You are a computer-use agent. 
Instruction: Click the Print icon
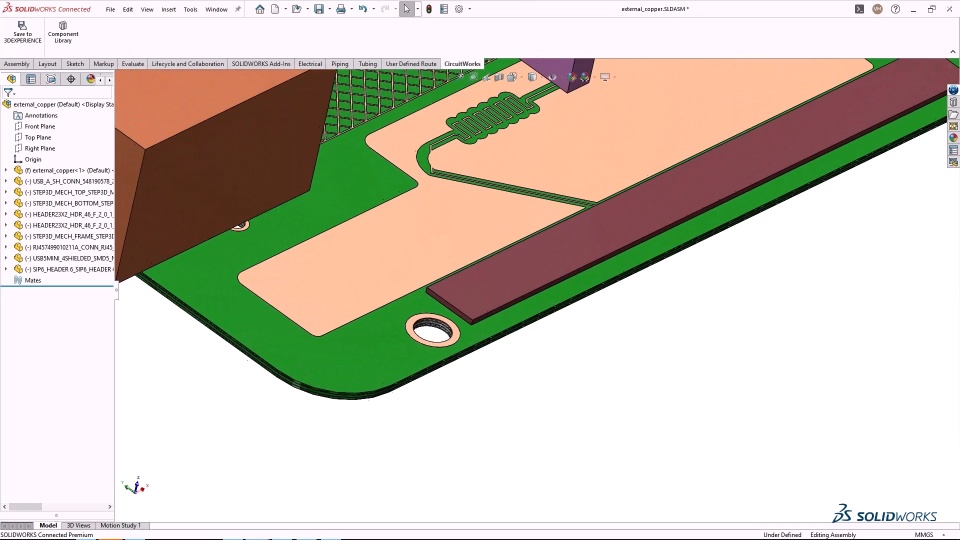341,9
